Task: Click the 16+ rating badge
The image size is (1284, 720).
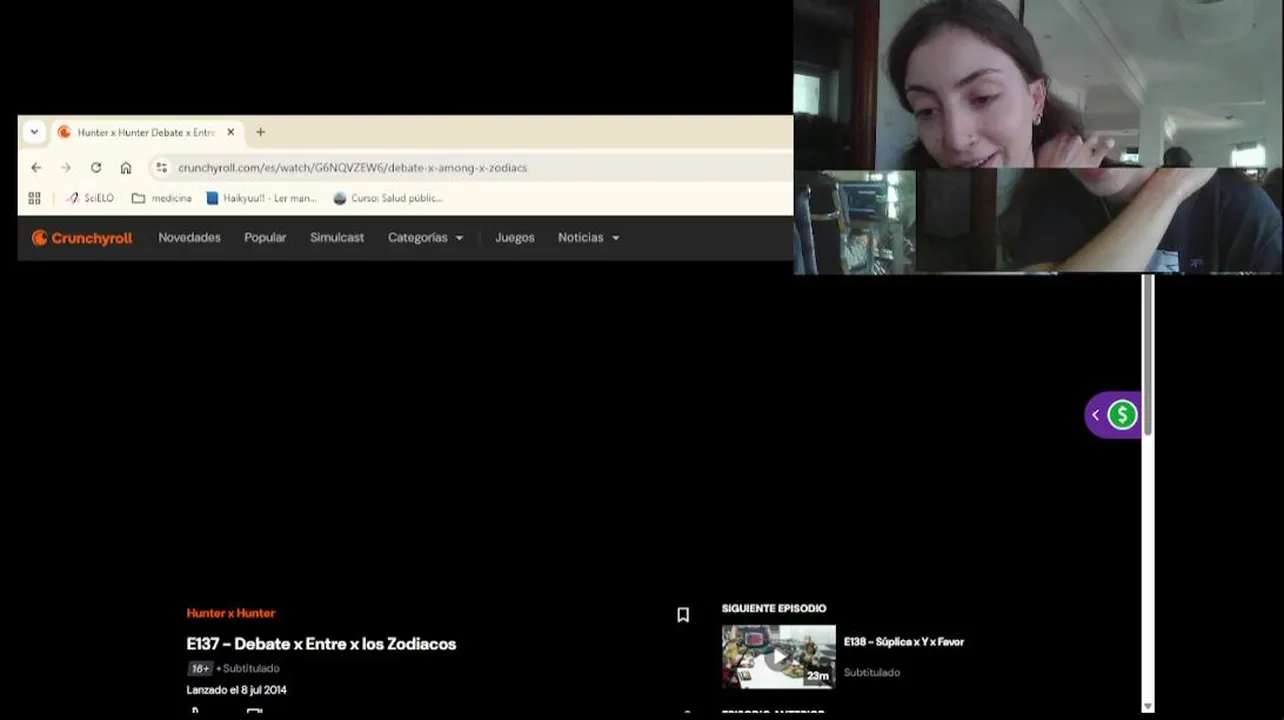Action: coord(200,668)
